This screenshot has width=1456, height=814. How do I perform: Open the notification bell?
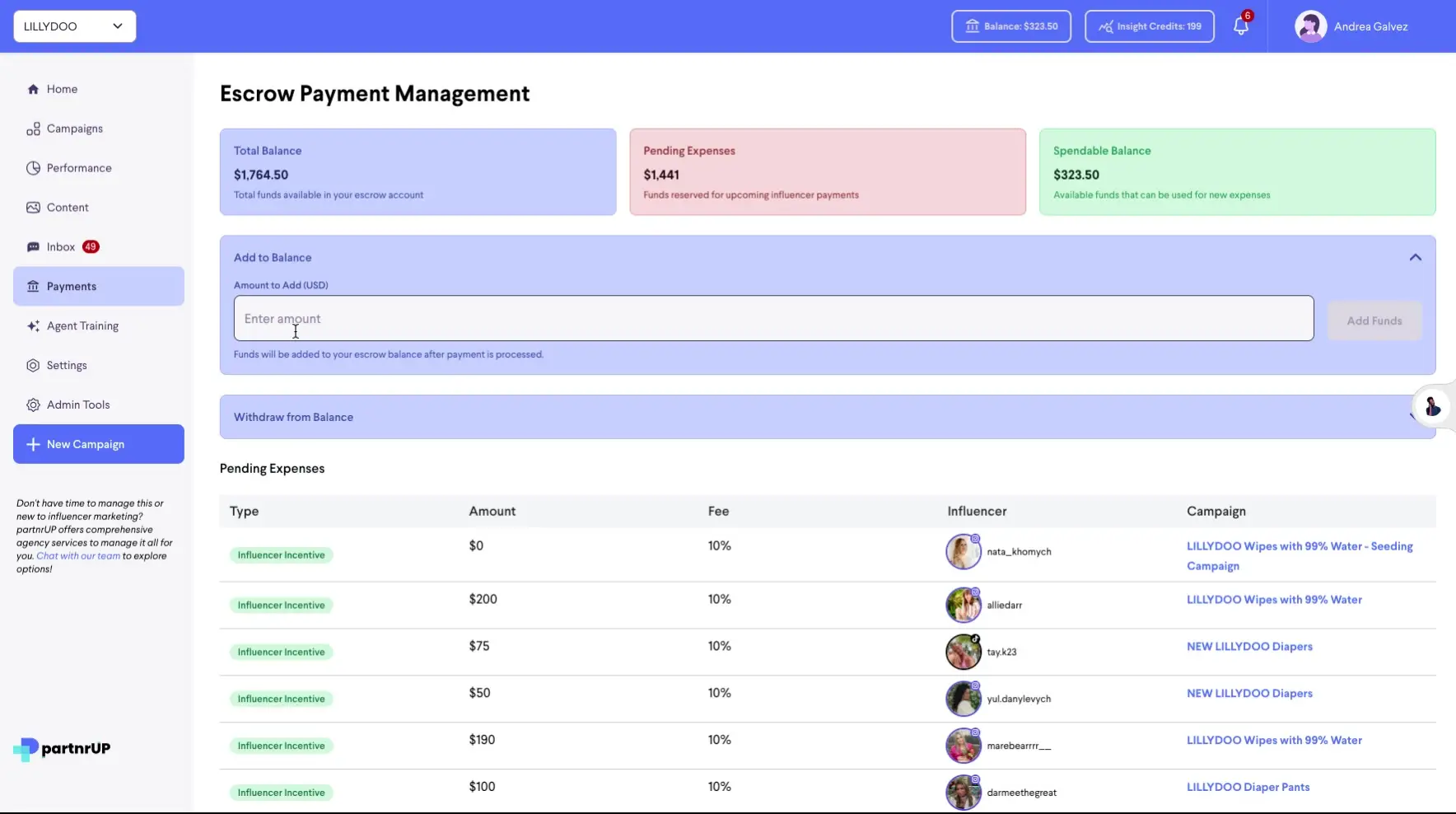[1240, 26]
